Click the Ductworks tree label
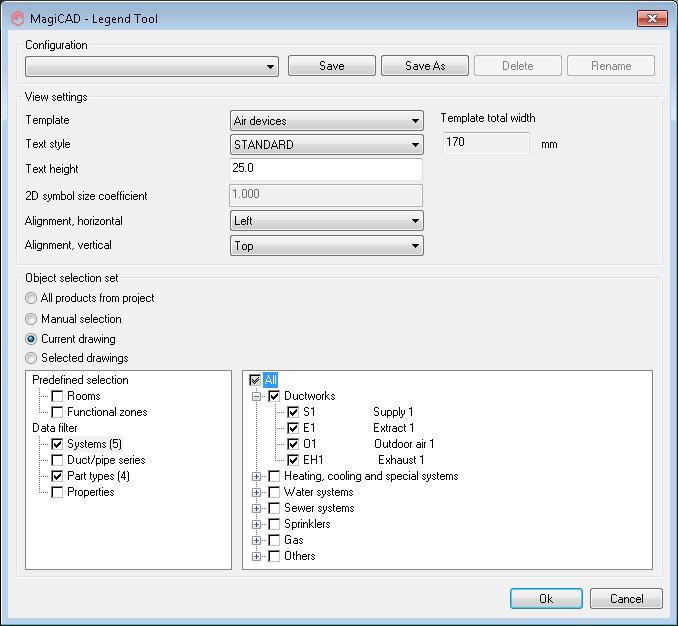 point(310,396)
